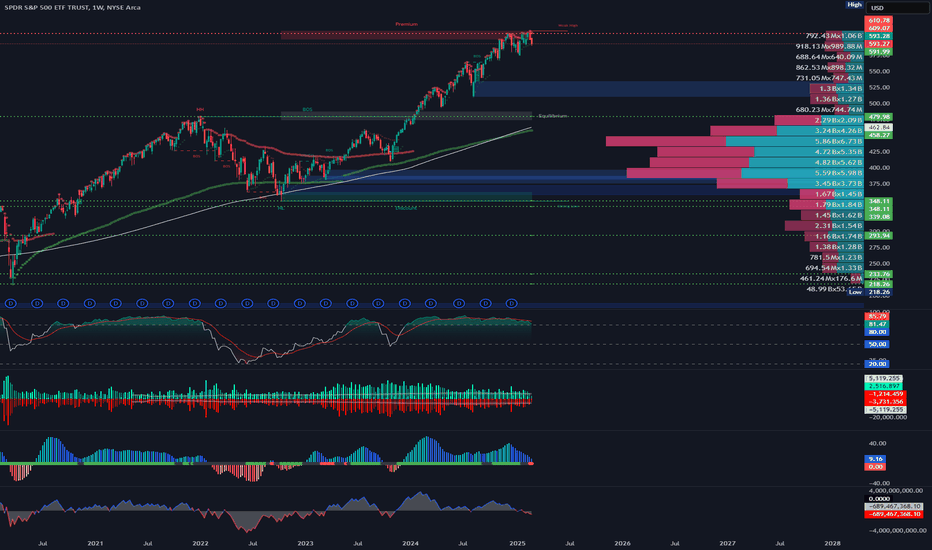Click the 81.47 oscillator value label
The width and height of the screenshot is (932, 550).
point(877,324)
